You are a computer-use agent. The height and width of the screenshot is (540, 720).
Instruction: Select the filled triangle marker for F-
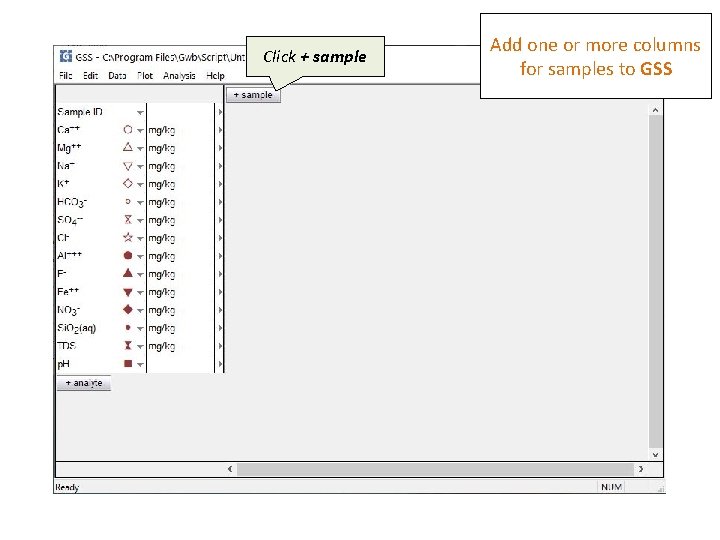(x=128, y=273)
